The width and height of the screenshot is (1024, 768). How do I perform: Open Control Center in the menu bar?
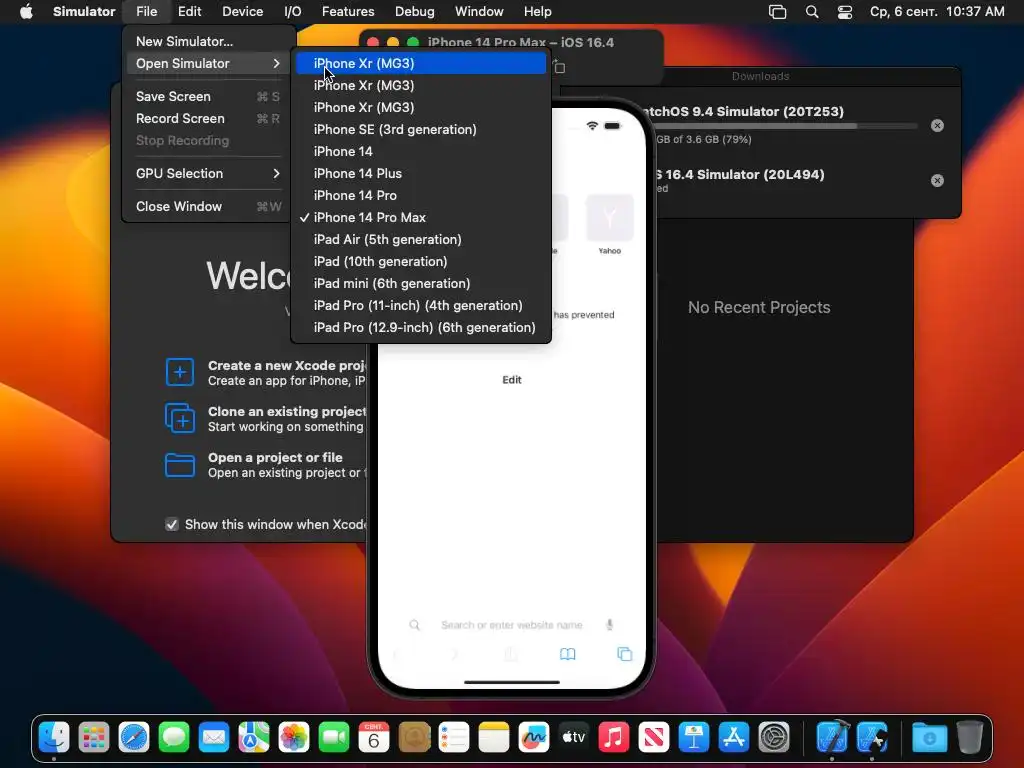[x=844, y=12]
